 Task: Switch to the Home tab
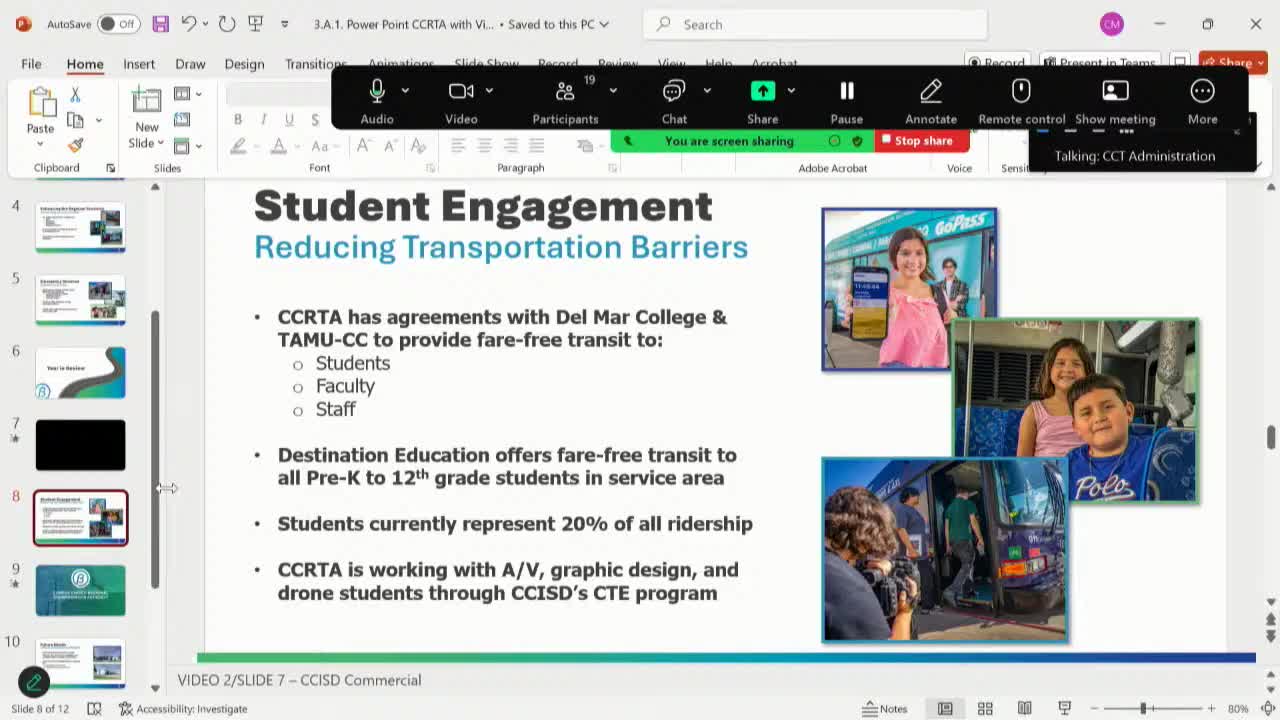tap(85, 64)
